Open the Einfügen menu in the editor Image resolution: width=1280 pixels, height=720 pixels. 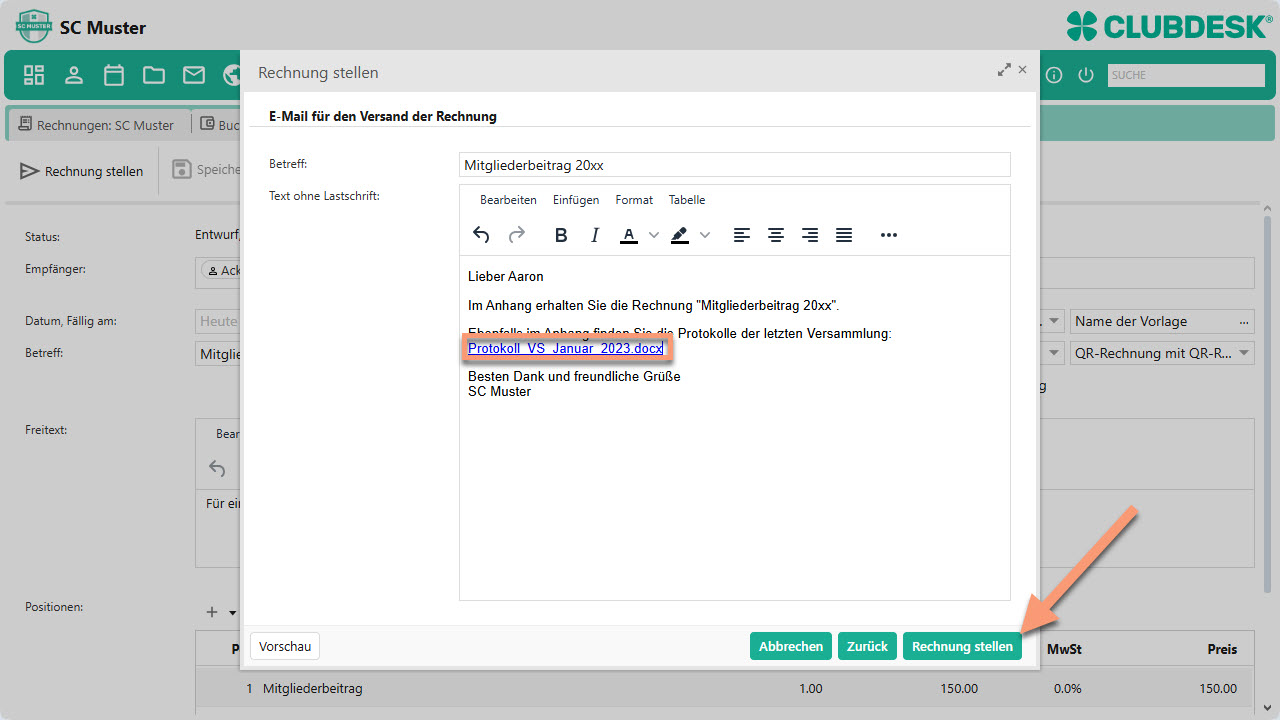576,200
